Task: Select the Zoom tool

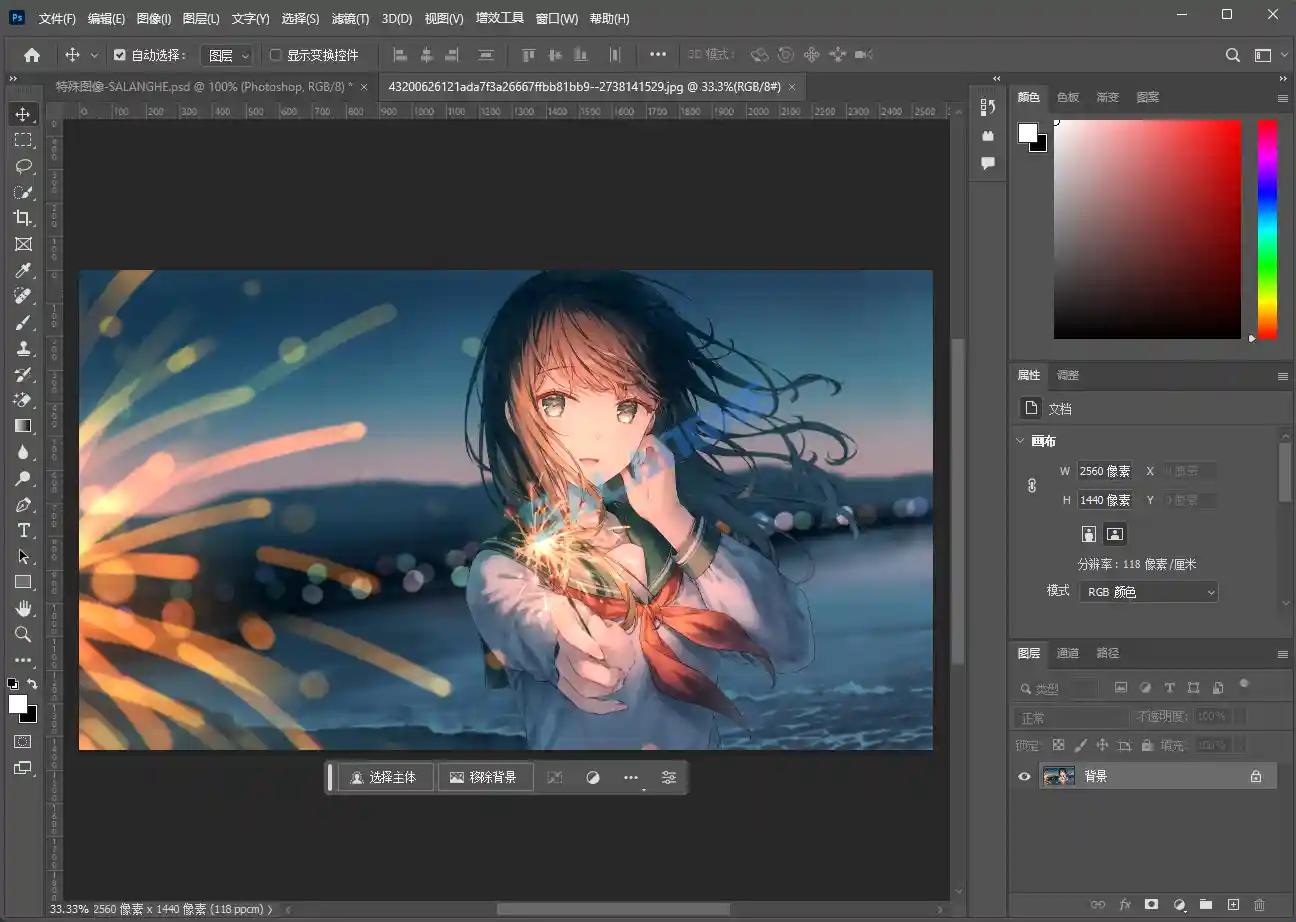Action: coord(24,634)
